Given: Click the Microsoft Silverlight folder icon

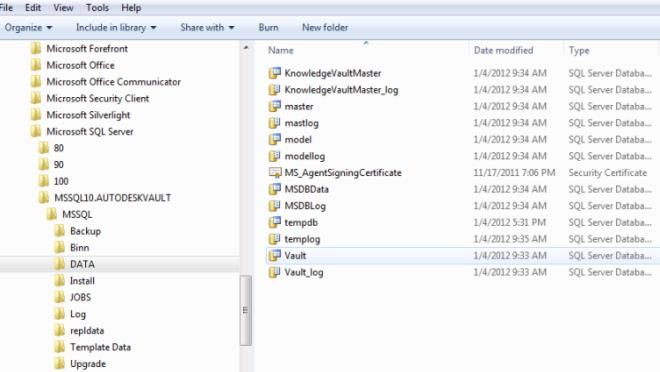Looking at the screenshot, I should point(36,114).
